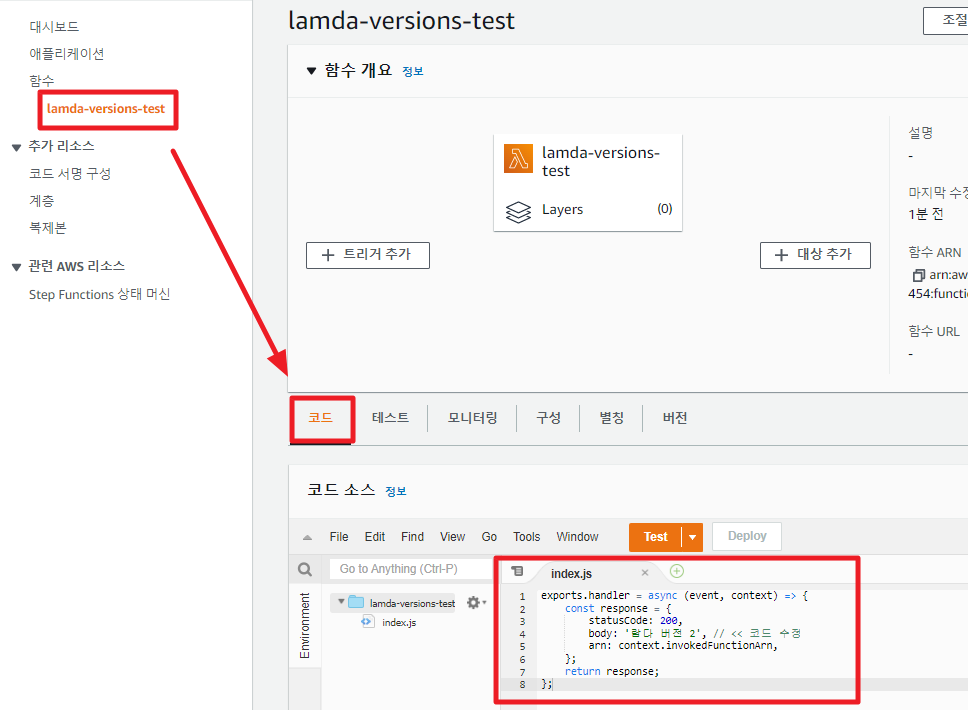Collapse the editor menu bar arrow
Screen dimensions: 968x710
click(x=307, y=537)
